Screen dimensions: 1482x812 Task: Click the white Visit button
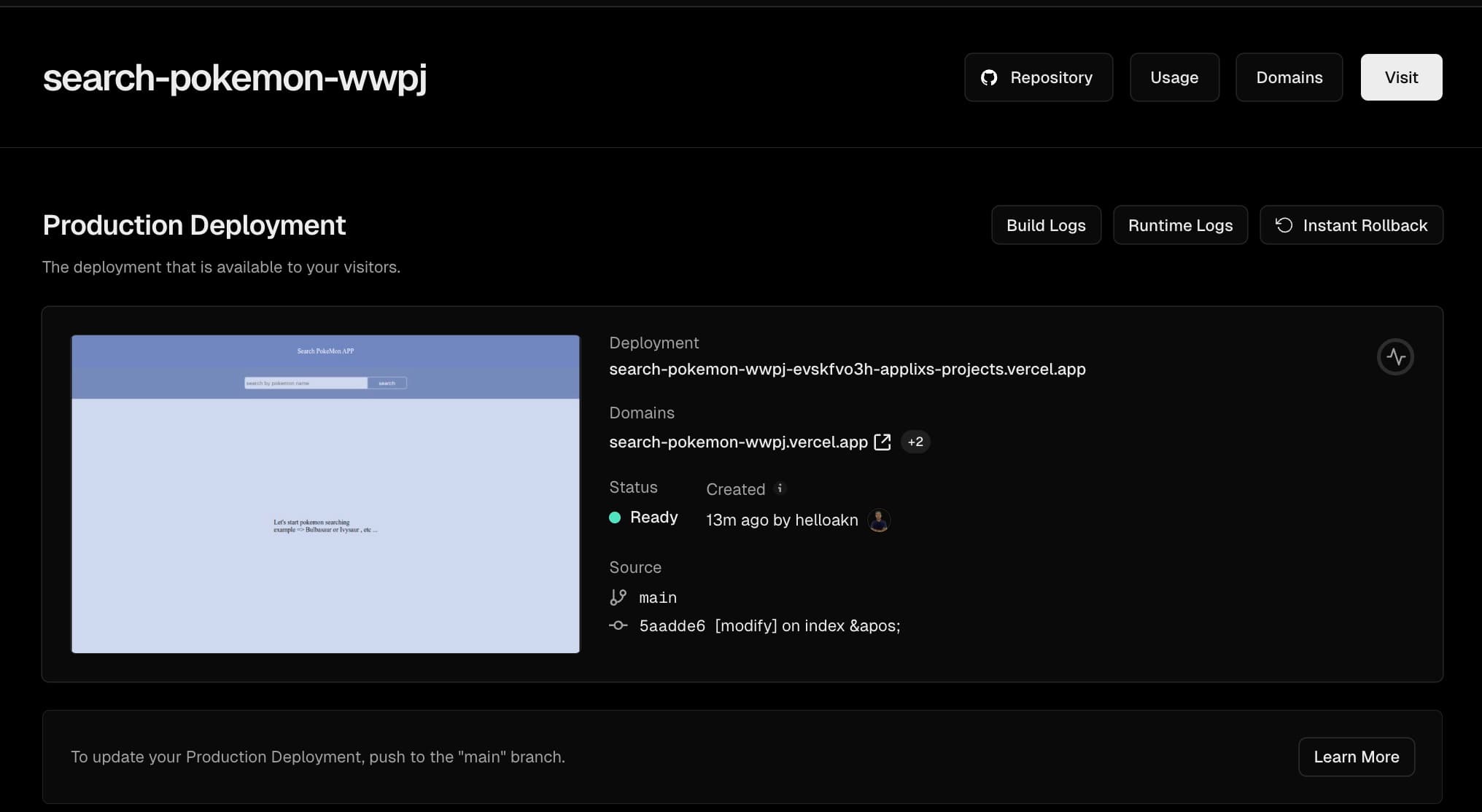(x=1401, y=77)
